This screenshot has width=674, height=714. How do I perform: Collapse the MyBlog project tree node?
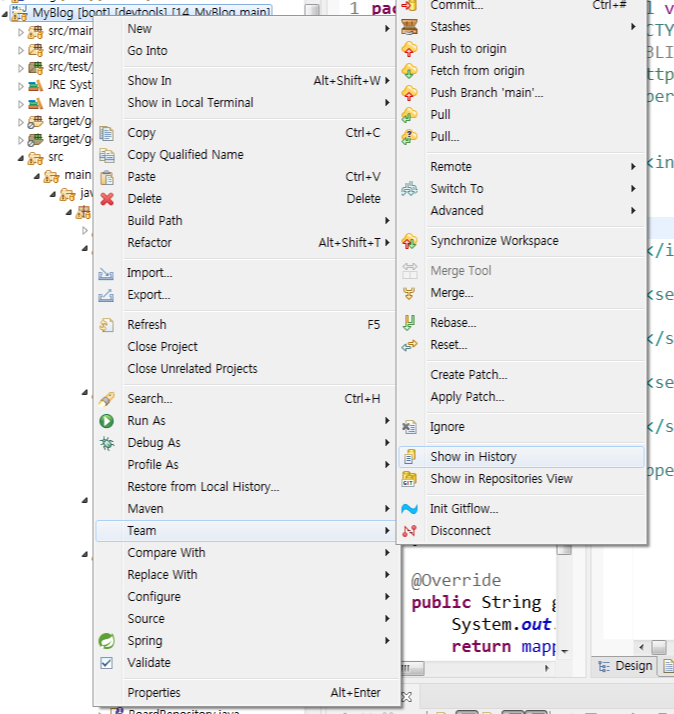click(5, 14)
